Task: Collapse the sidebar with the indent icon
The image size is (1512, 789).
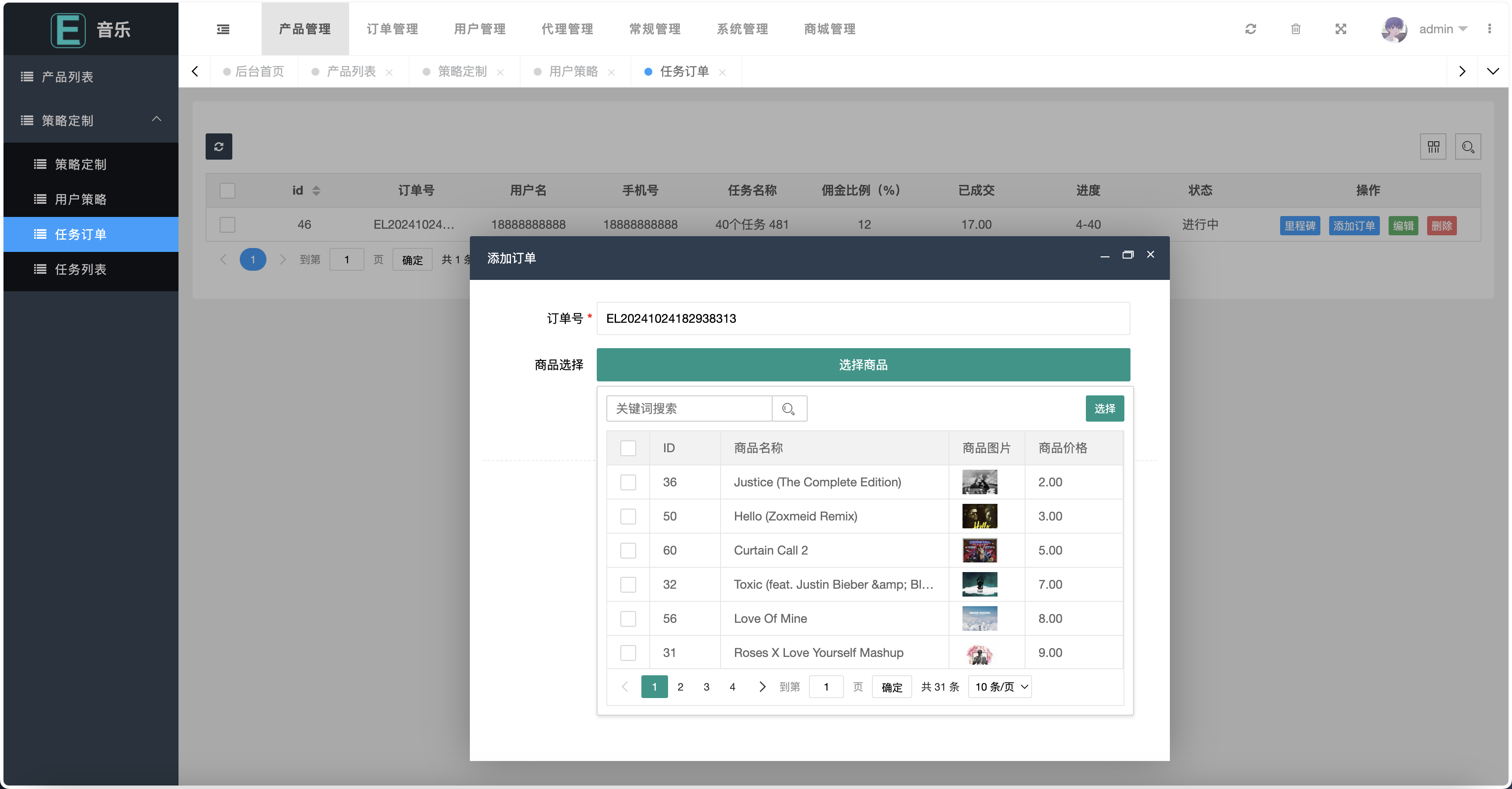Action: click(222, 29)
